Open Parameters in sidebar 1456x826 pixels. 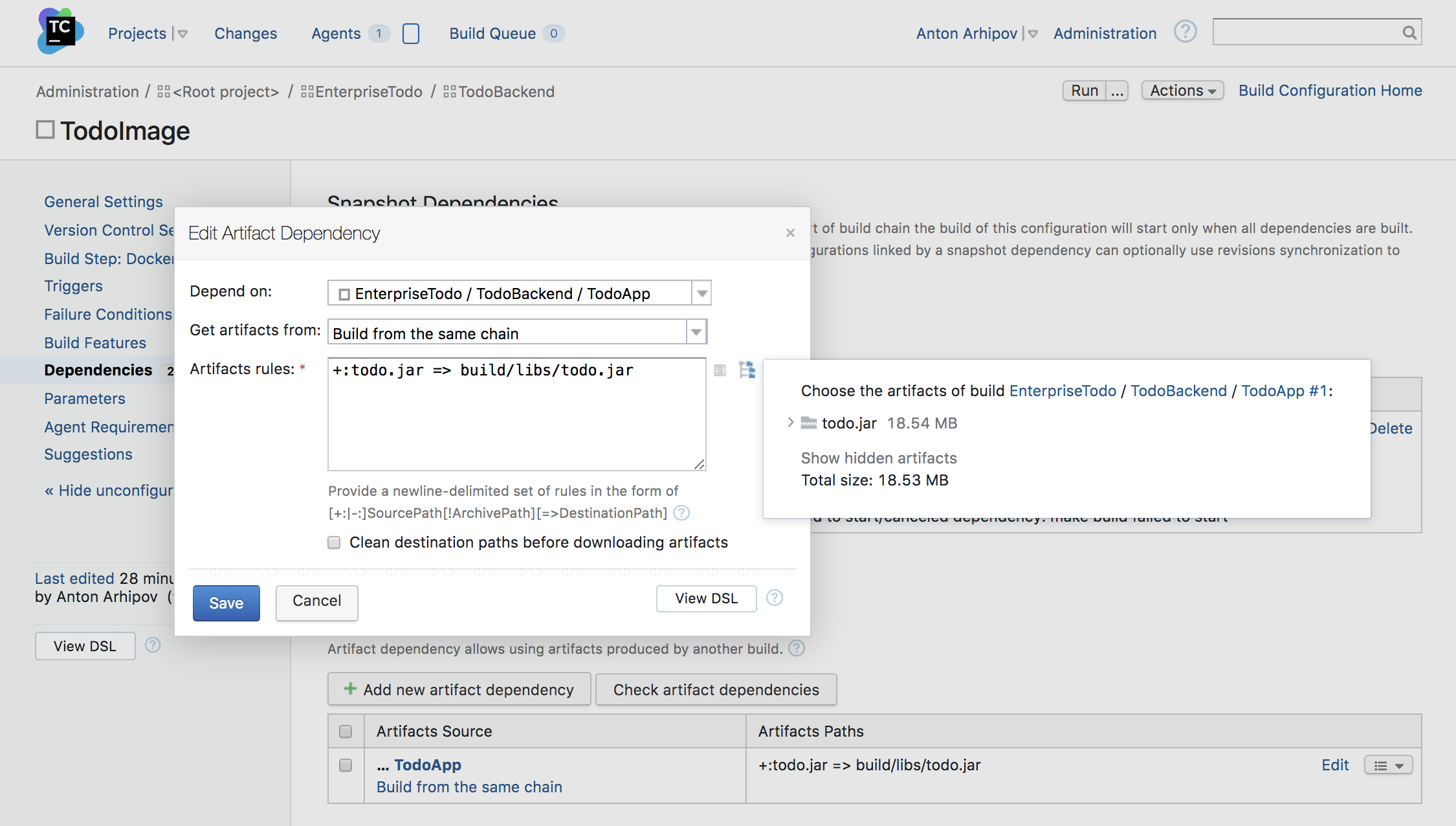coord(85,399)
